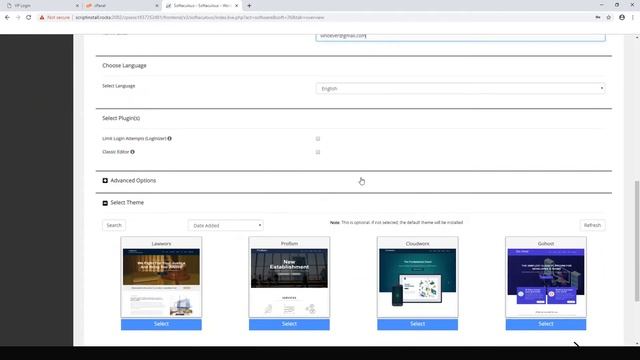Select the Gohost theme
This screenshot has width=640, height=360.
546,324
